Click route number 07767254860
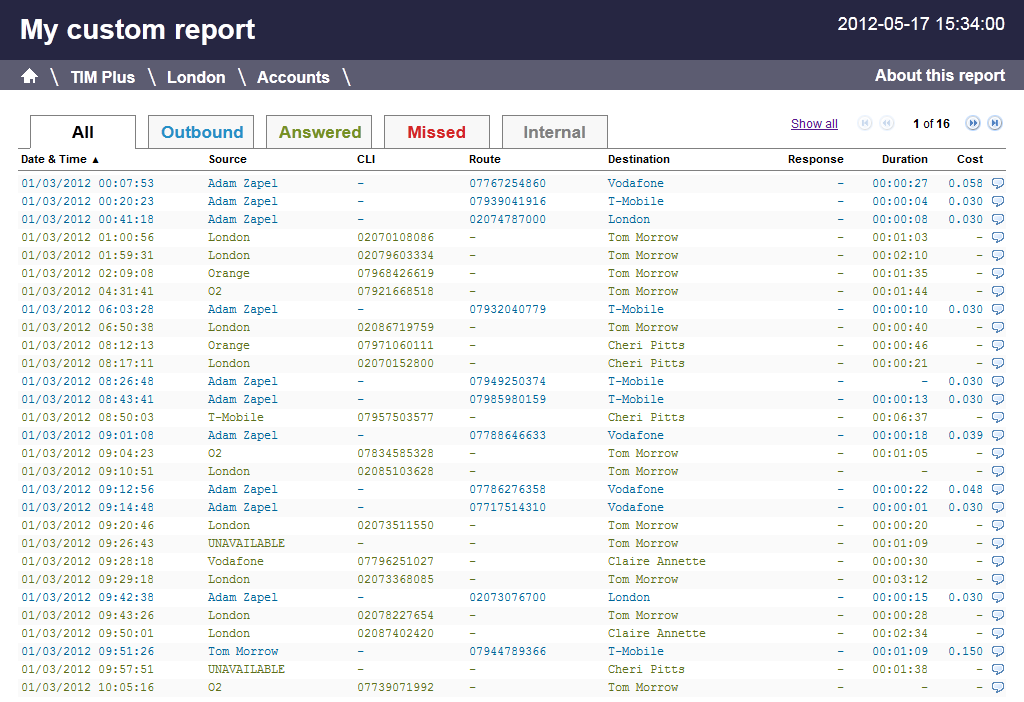This screenshot has height=702, width=1024. tap(507, 183)
